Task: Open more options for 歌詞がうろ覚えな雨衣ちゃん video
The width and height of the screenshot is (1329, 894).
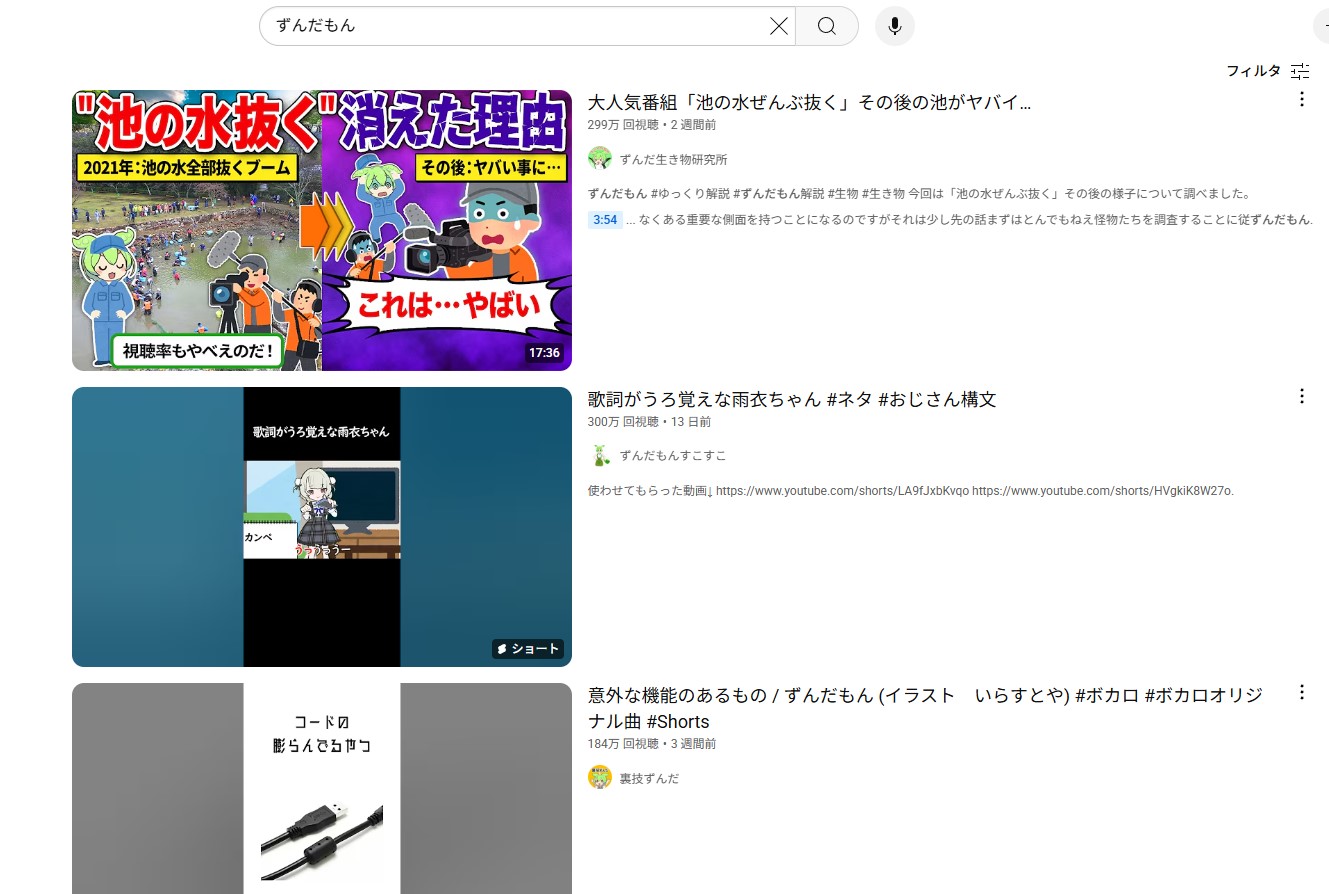Action: (x=1301, y=396)
